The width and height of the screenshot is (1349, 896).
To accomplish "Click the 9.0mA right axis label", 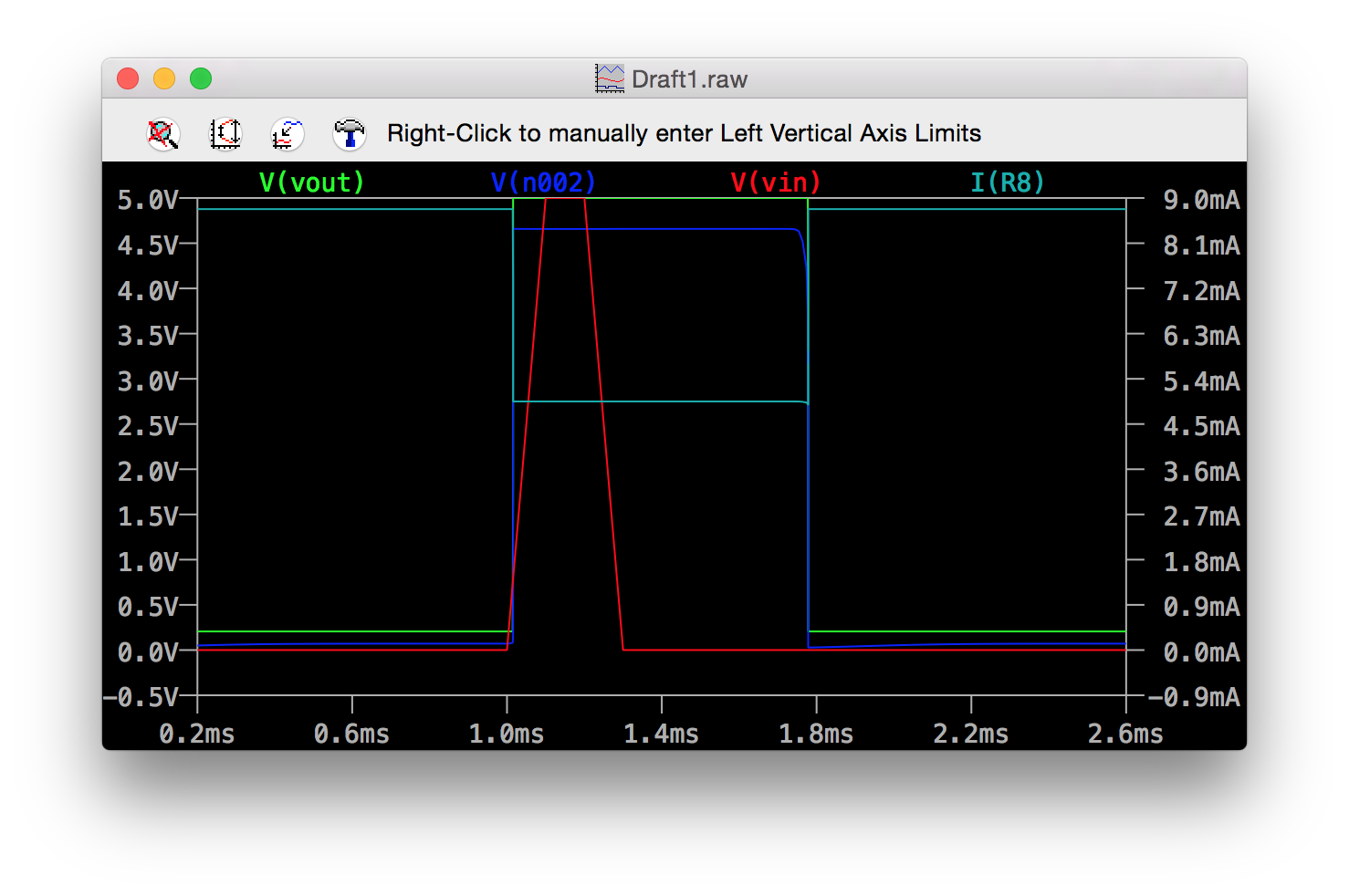I will [1201, 200].
